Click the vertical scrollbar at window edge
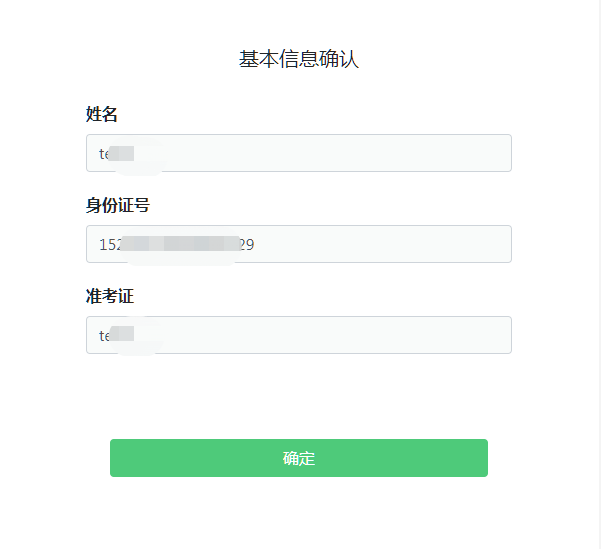The image size is (601, 549). click(x=598, y=274)
